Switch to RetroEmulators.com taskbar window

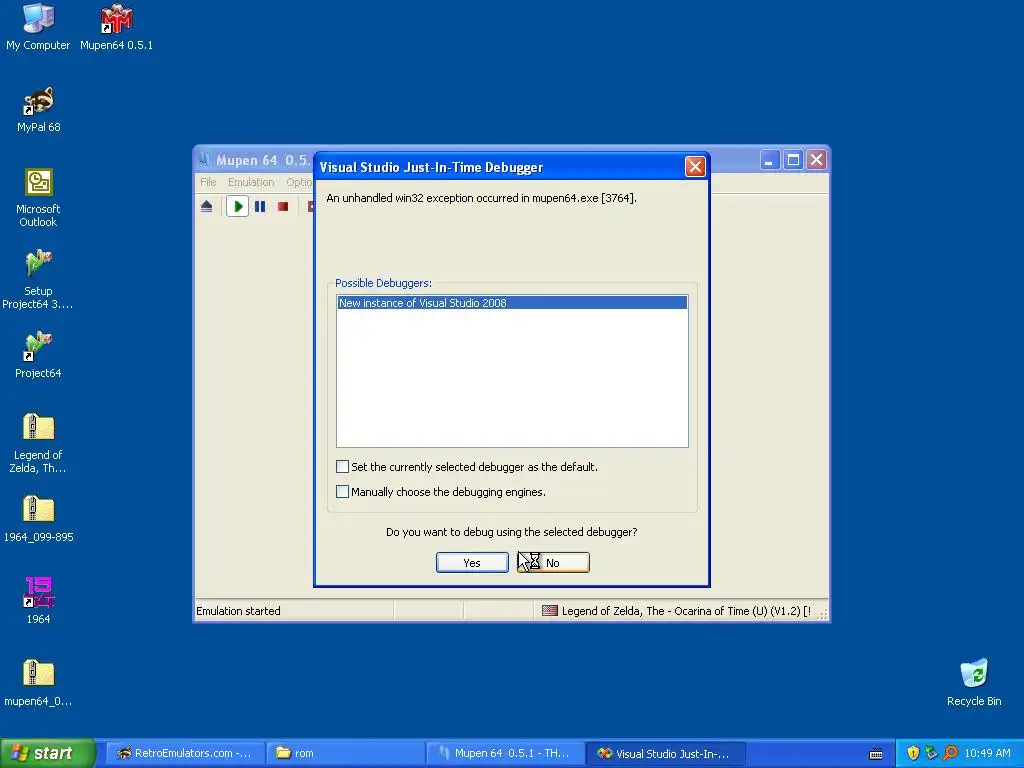185,753
